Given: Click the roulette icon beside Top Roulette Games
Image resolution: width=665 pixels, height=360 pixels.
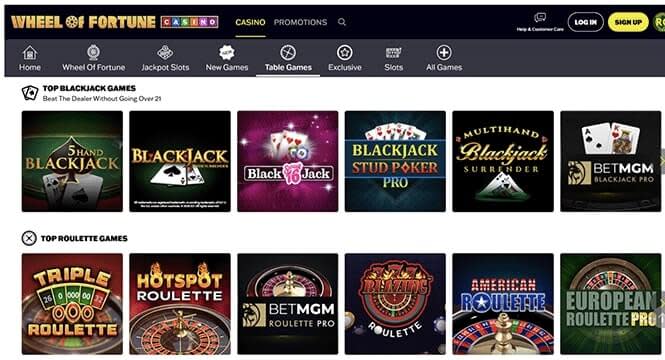Looking at the screenshot, I should (29, 238).
